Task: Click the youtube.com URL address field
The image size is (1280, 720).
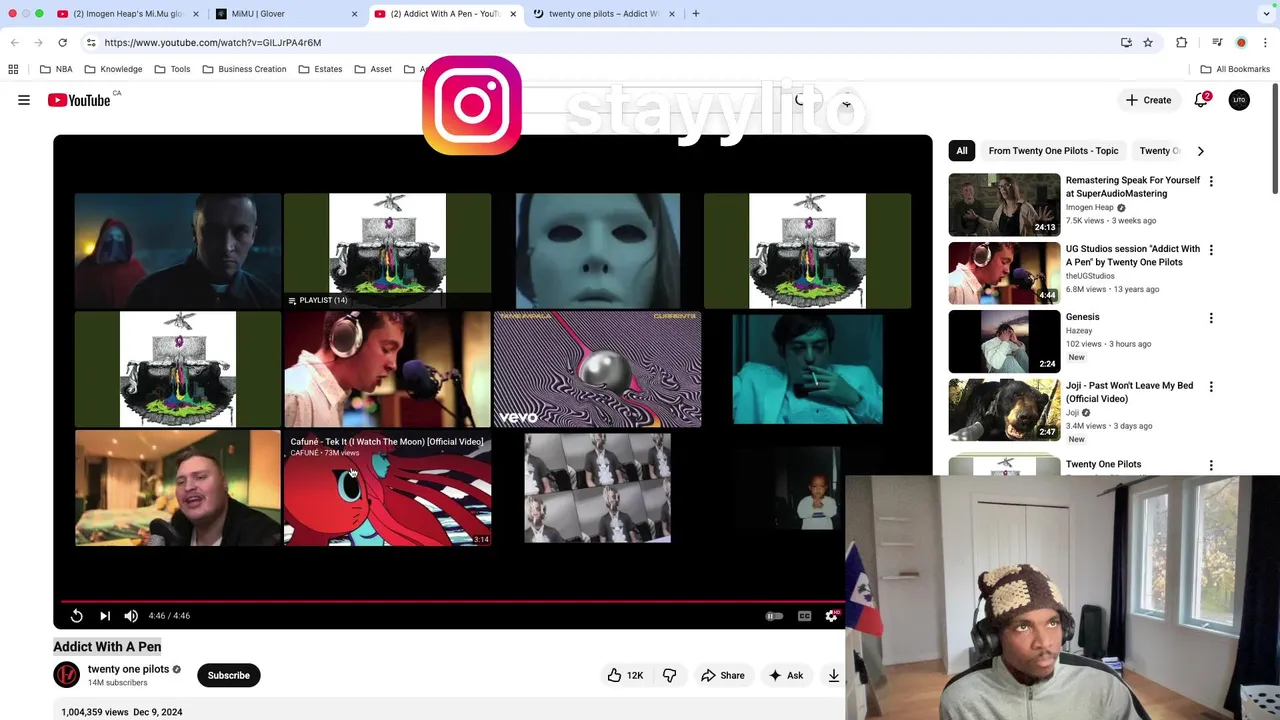Action: 600,43
